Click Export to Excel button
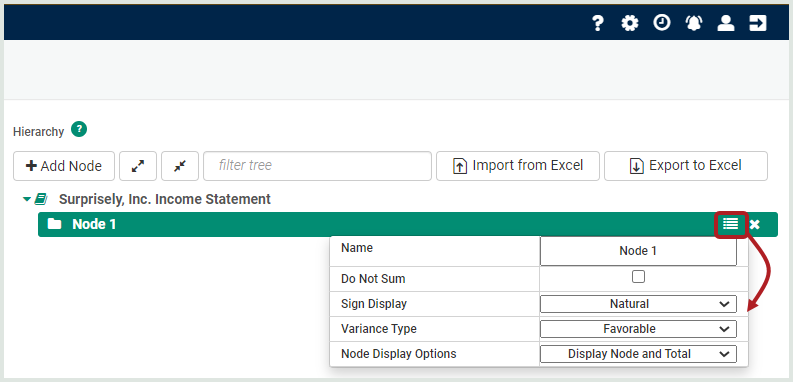Image resolution: width=793 pixels, height=382 pixels. [686, 166]
